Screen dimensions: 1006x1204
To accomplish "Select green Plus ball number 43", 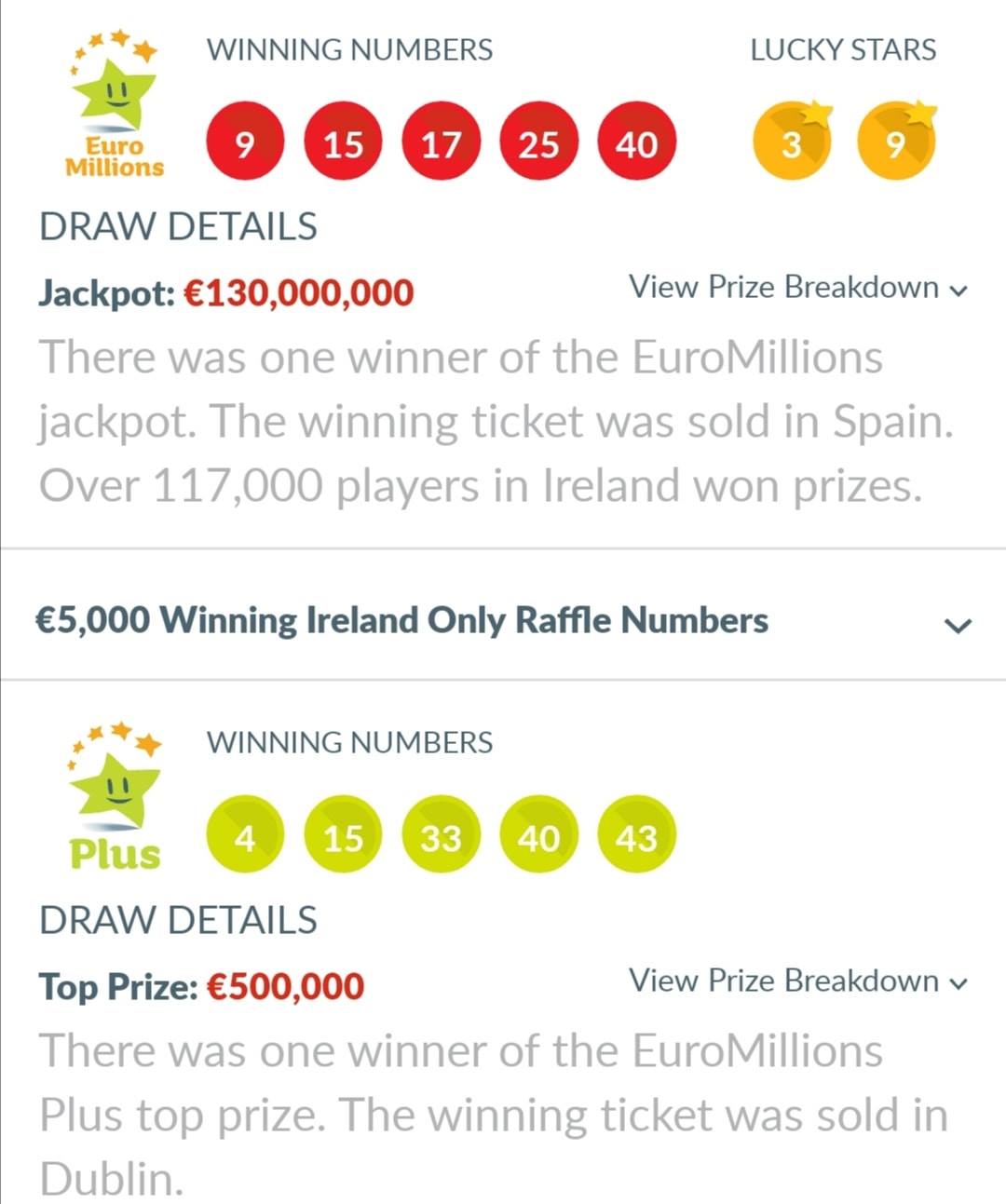I will (637, 838).
